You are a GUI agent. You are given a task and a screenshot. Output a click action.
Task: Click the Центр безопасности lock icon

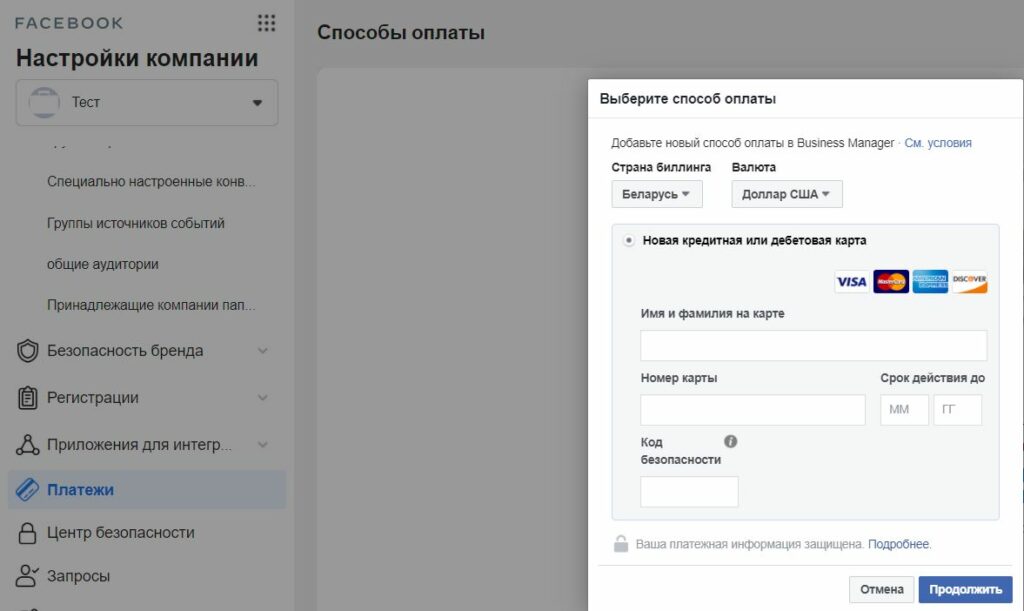pos(27,533)
